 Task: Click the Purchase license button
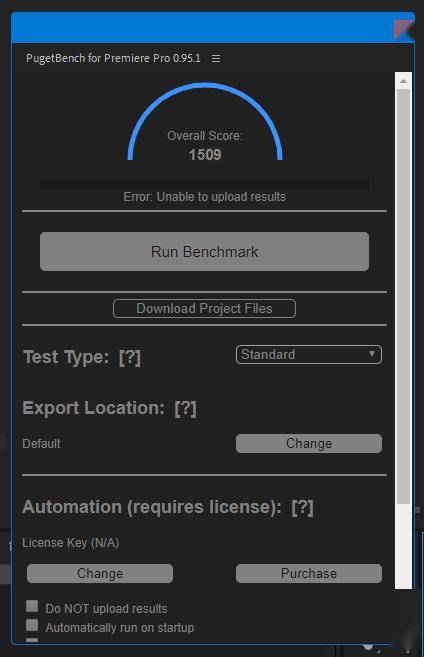[309, 573]
